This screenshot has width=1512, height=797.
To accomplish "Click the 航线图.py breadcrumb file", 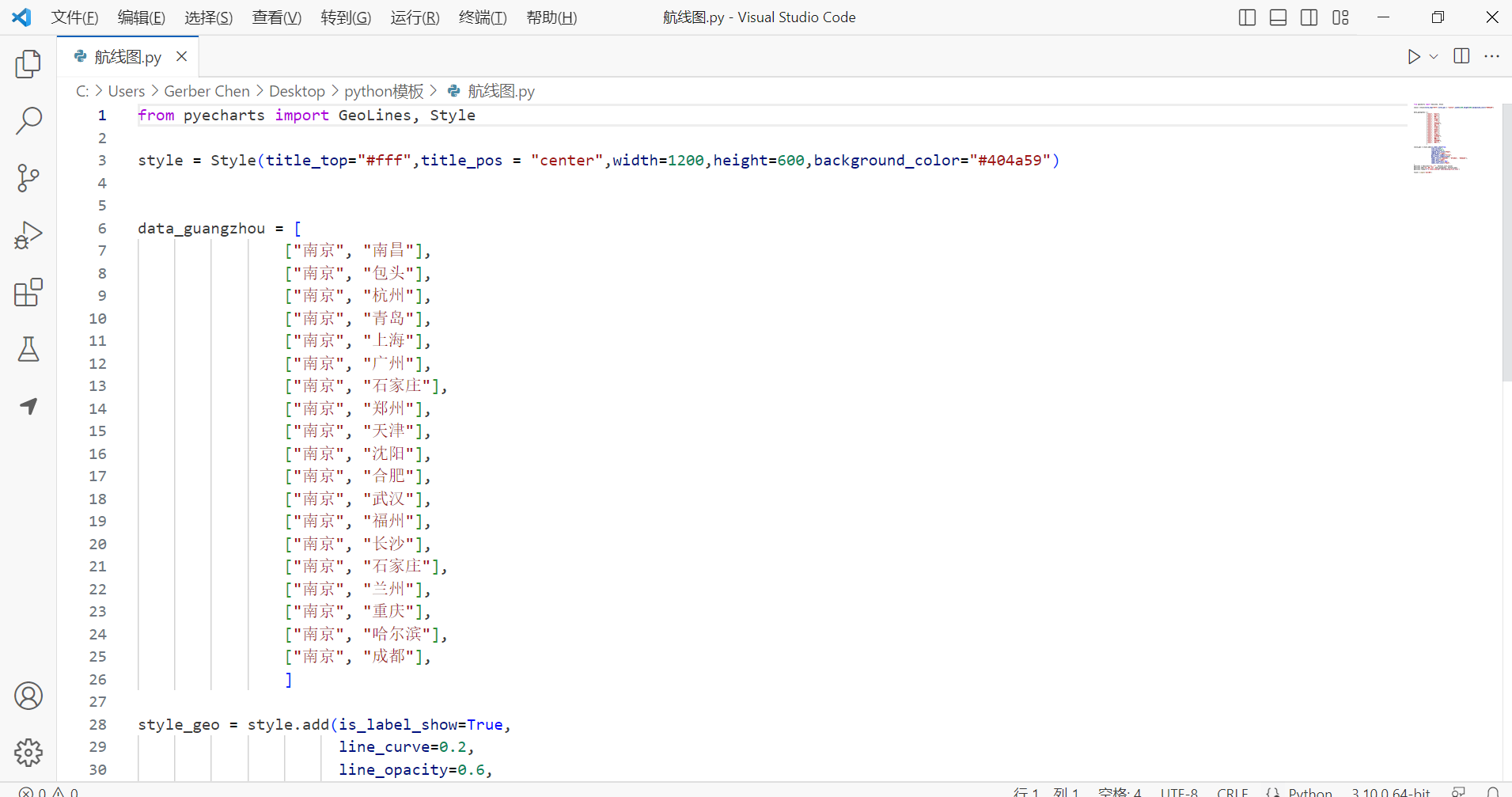I will click(x=501, y=91).
